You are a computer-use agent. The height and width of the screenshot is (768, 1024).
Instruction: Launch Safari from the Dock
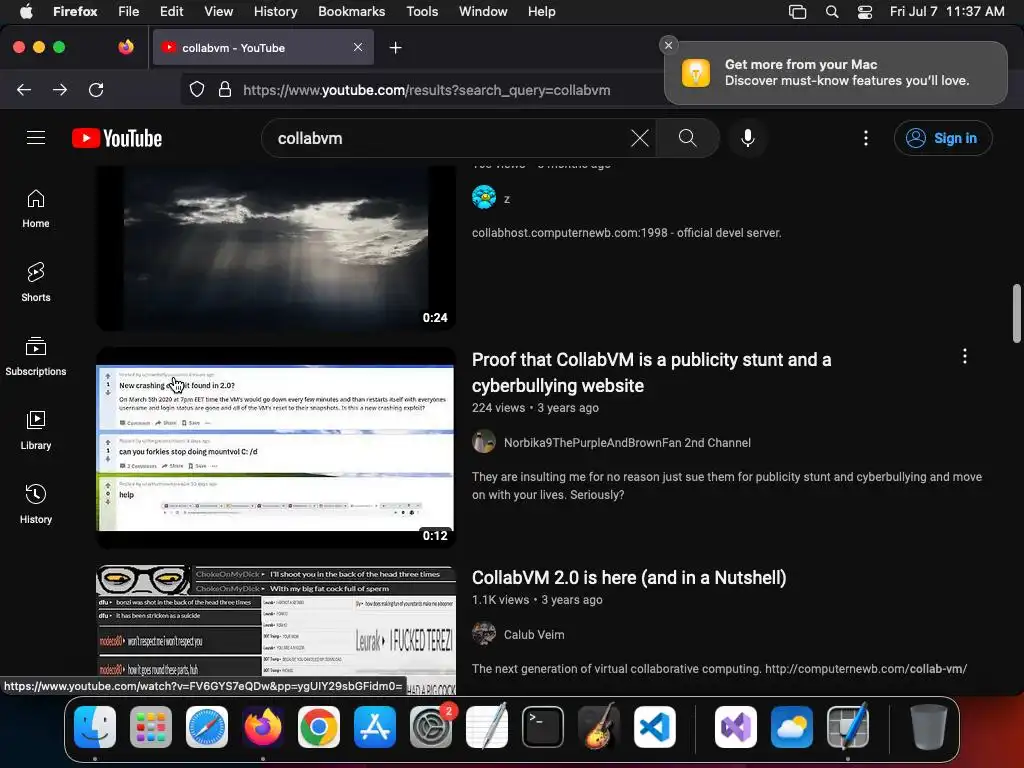click(207, 727)
